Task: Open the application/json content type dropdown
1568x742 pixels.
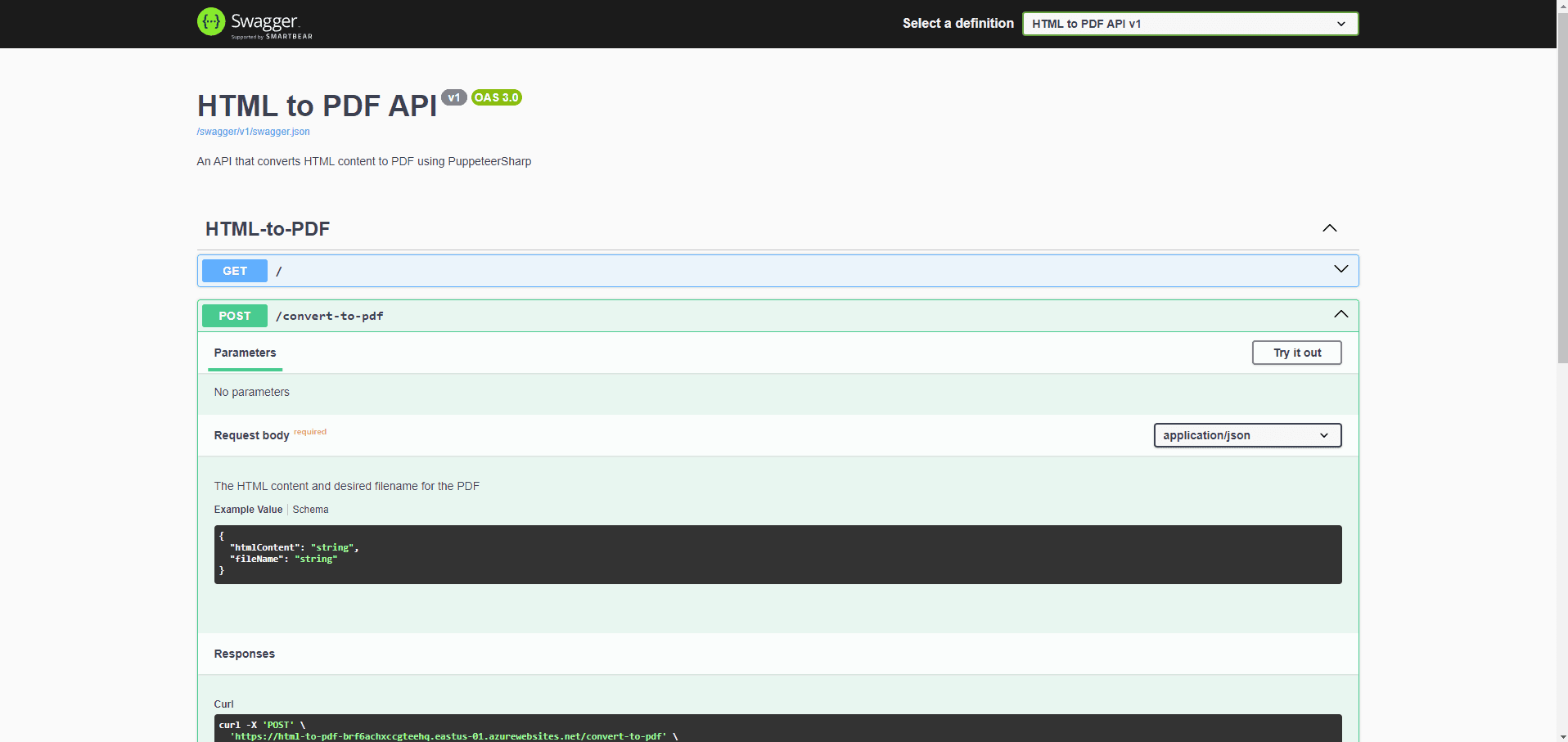Action: (1247, 435)
